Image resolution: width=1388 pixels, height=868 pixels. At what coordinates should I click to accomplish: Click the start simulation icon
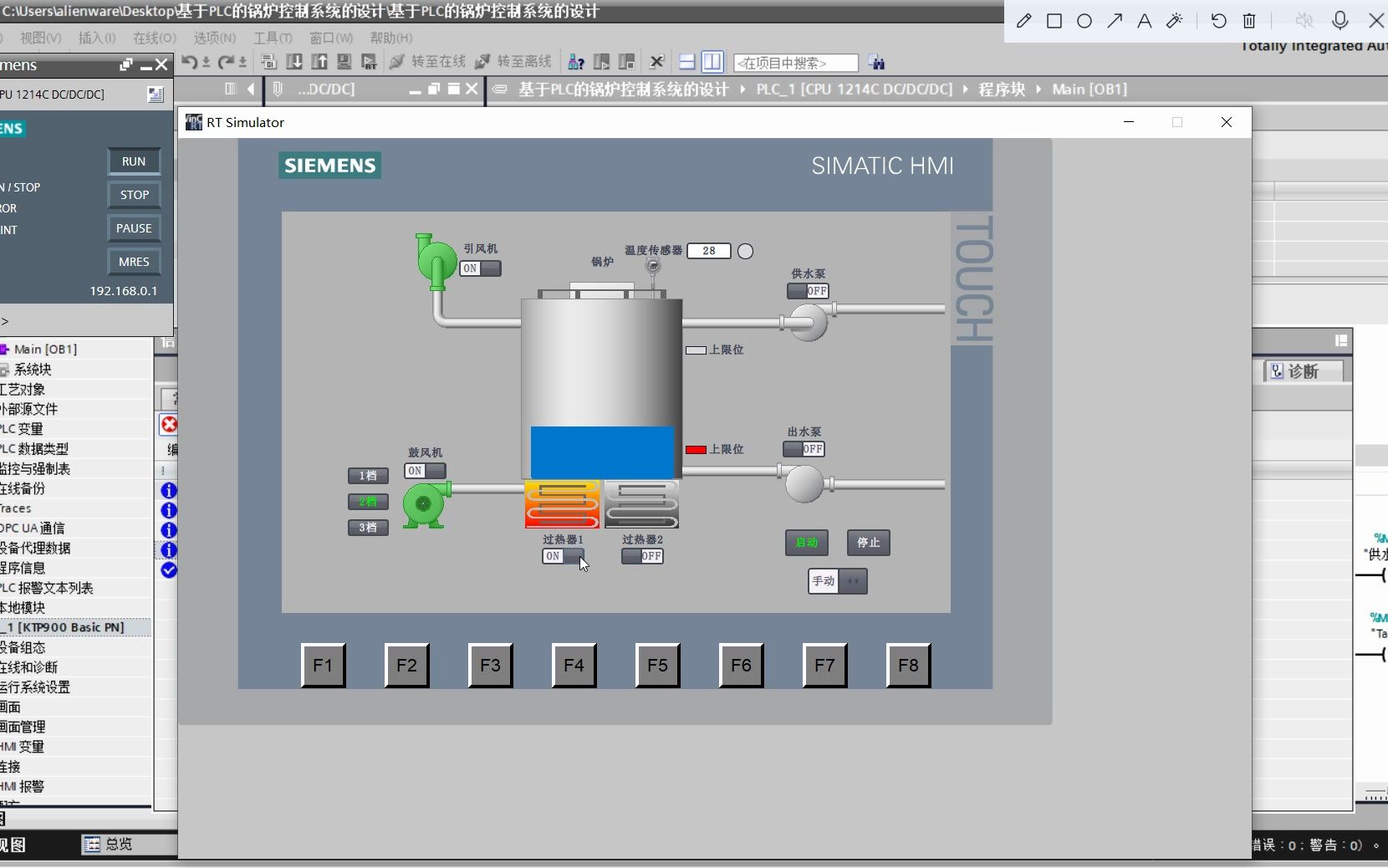tap(344, 62)
